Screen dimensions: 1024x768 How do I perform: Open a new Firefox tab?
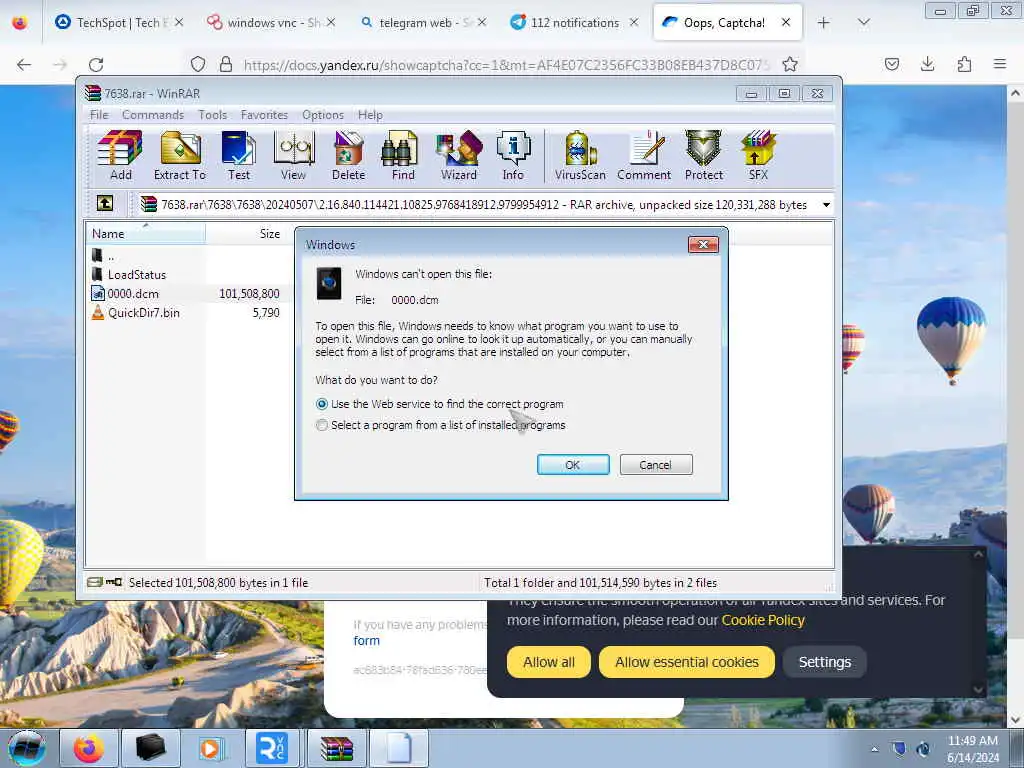(824, 23)
